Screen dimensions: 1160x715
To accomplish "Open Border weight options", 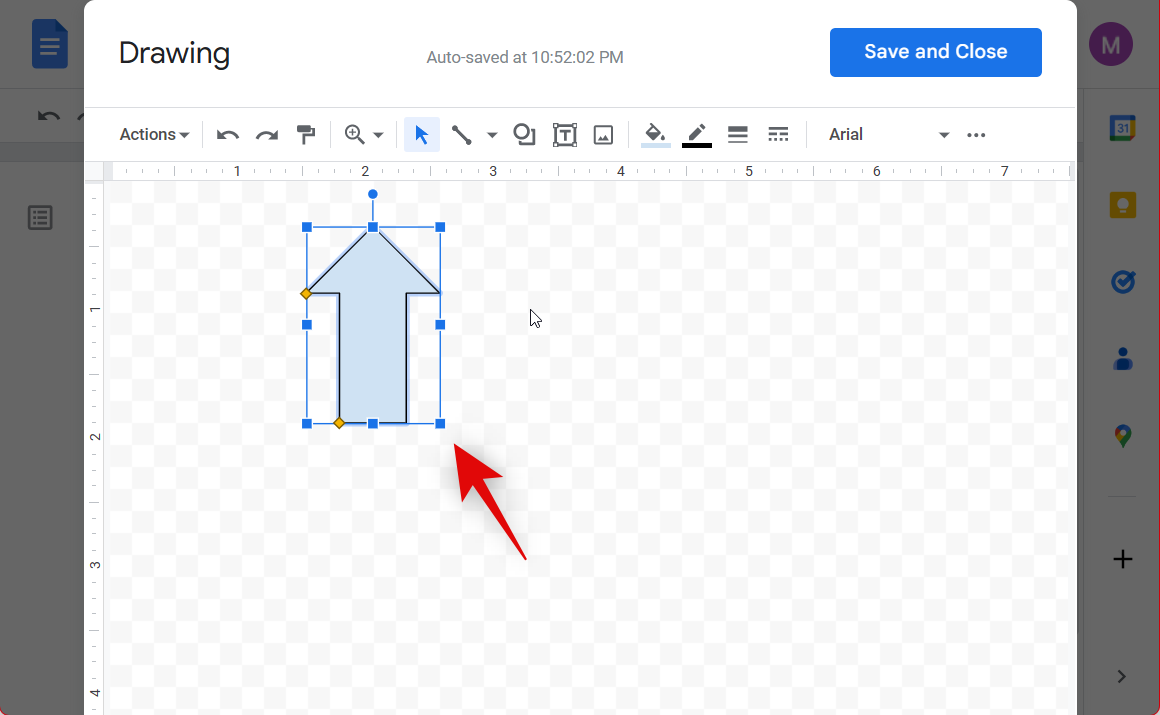I will tap(738, 135).
